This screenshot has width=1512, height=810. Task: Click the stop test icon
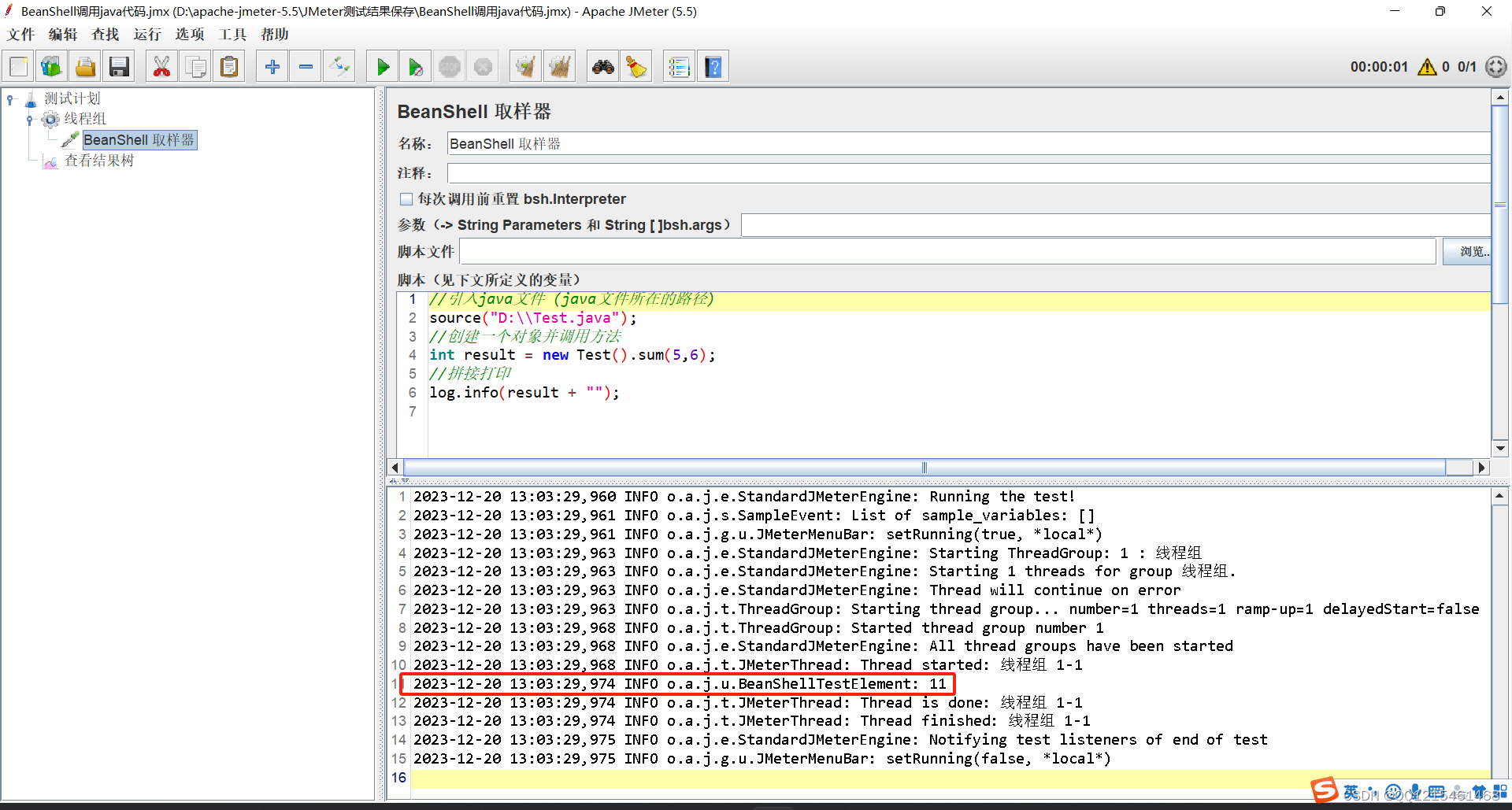click(x=450, y=67)
